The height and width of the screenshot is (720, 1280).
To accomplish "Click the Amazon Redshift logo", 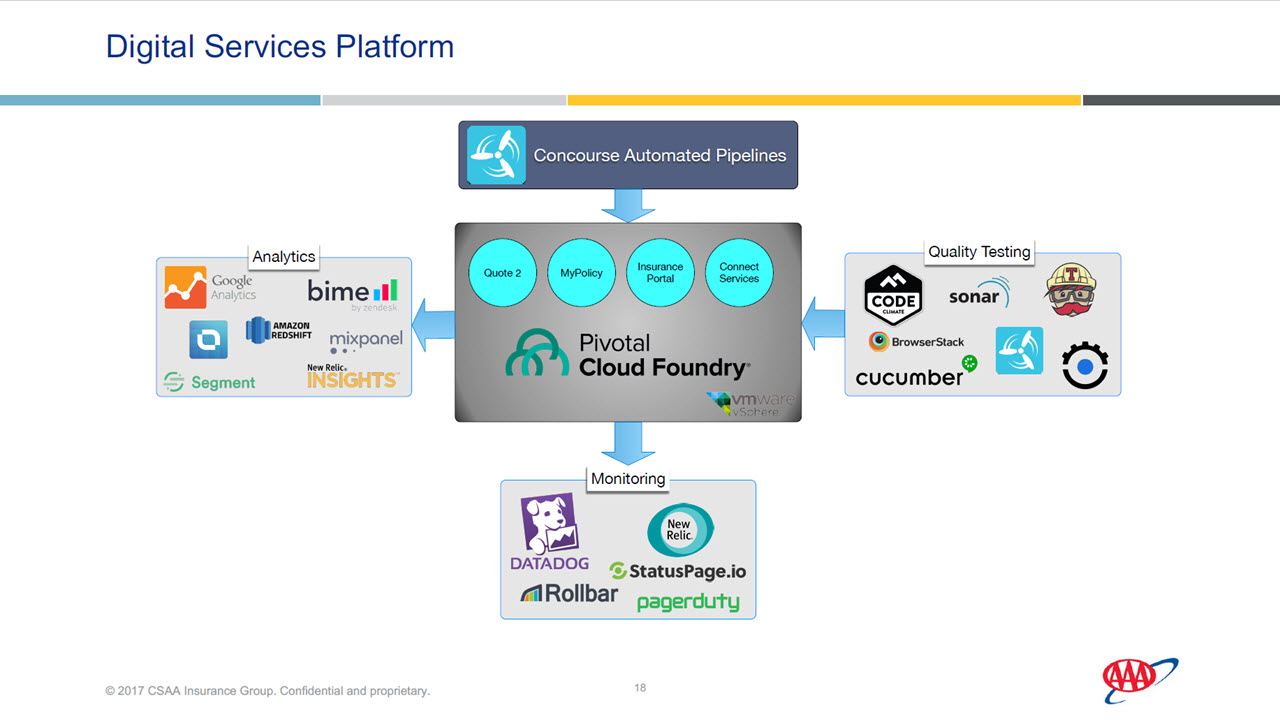I will point(278,330).
